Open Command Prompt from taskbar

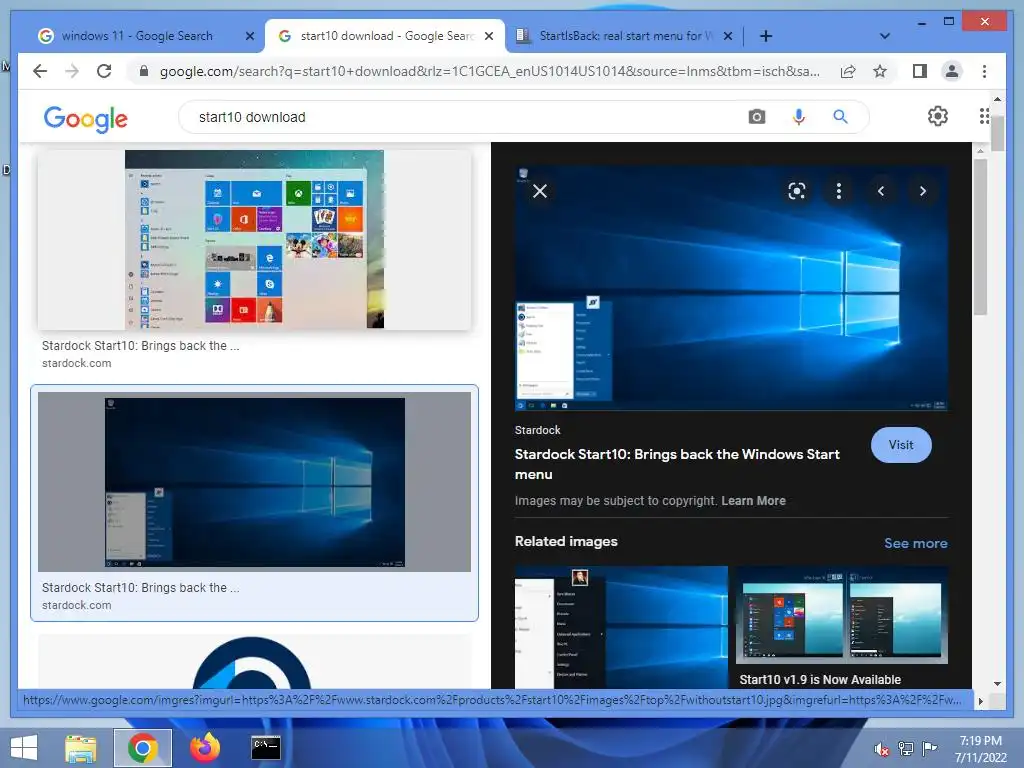point(266,748)
